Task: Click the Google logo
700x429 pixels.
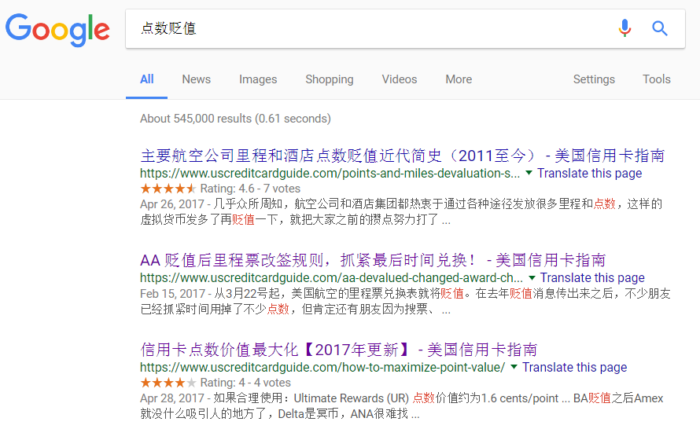Action: click(58, 29)
